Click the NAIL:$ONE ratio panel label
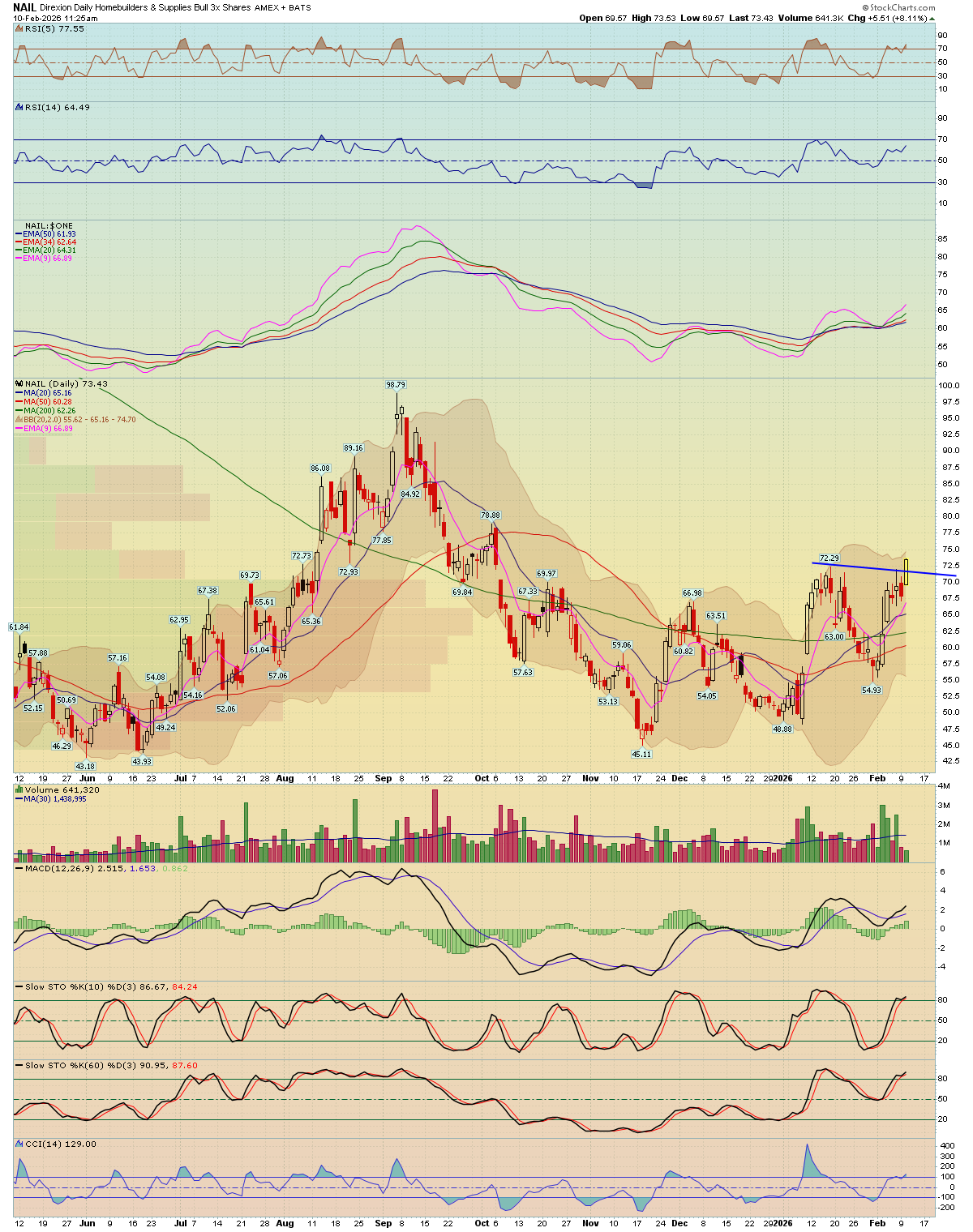973x1232 pixels. [x=49, y=225]
